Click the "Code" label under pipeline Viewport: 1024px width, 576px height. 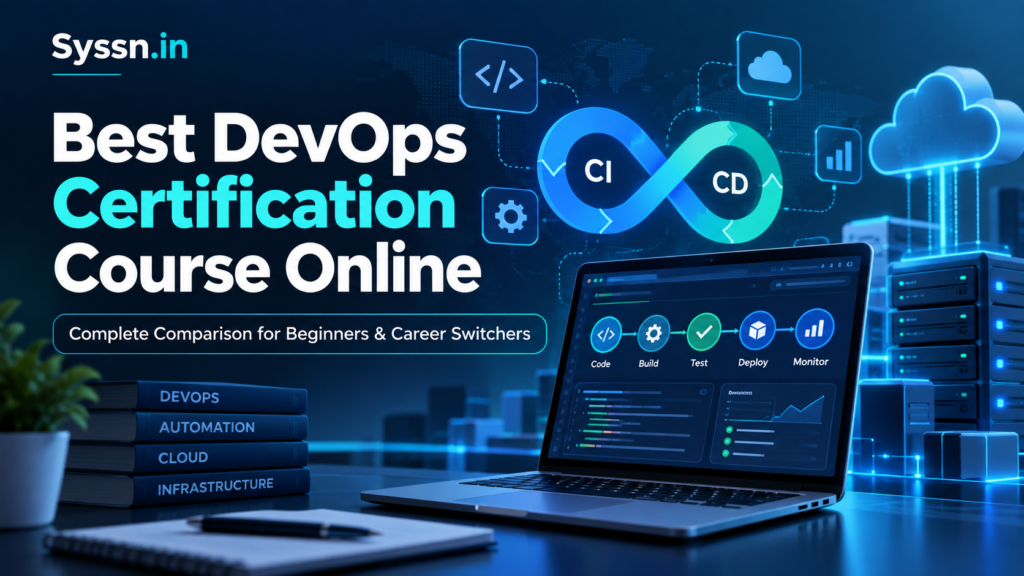click(601, 364)
